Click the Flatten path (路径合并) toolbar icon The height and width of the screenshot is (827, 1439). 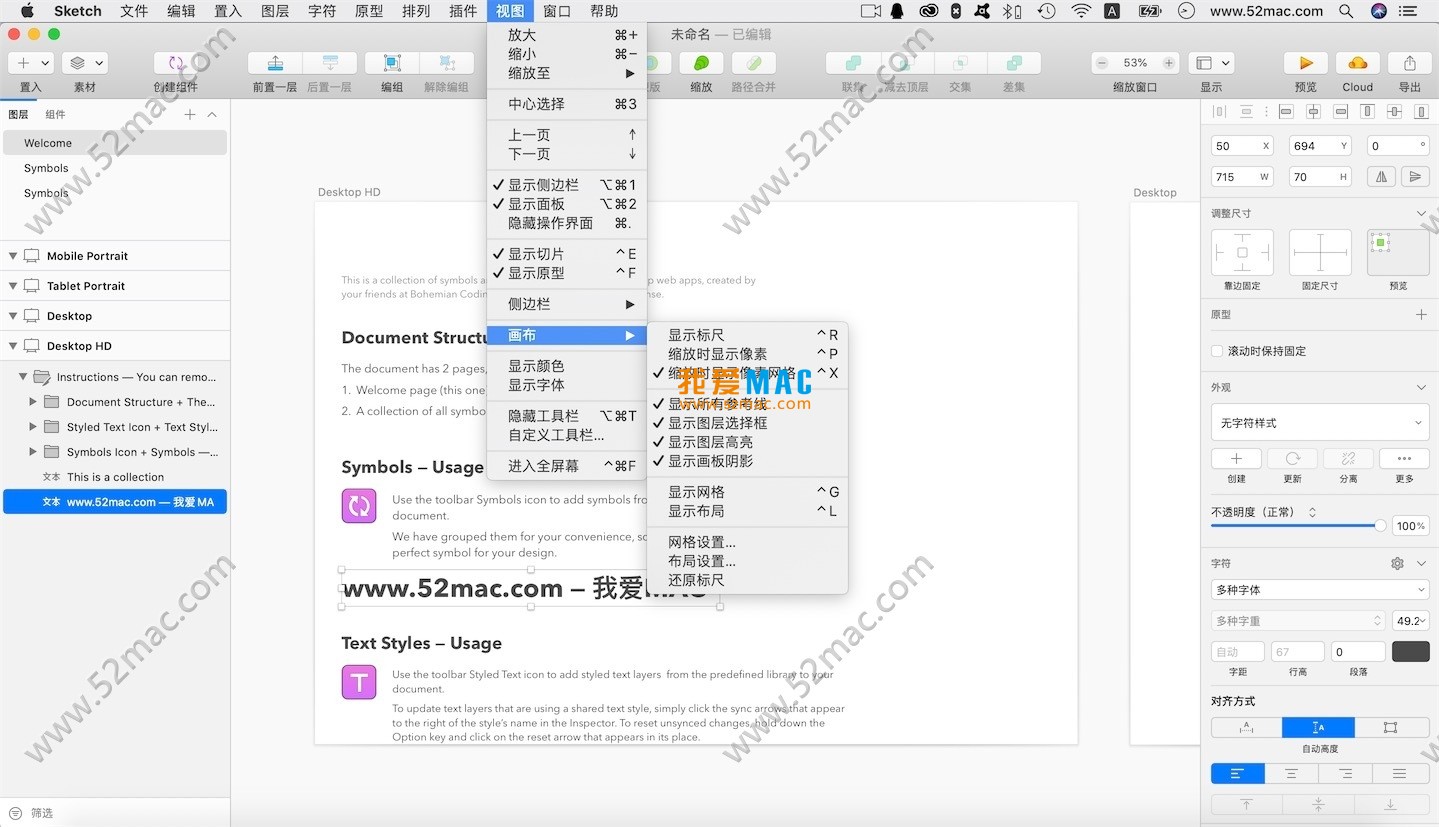(x=753, y=63)
